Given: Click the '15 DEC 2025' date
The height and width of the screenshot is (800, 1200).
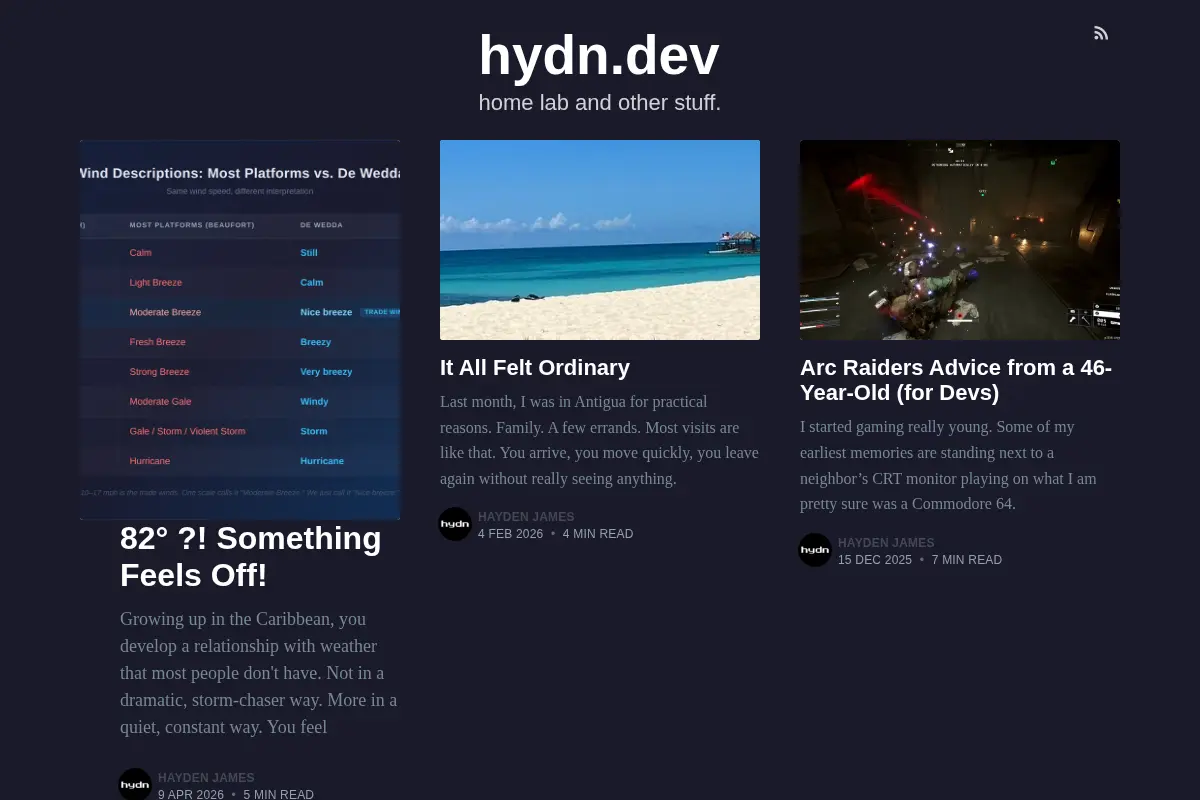Looking at the screenshot, I should [x=875, y=560].
